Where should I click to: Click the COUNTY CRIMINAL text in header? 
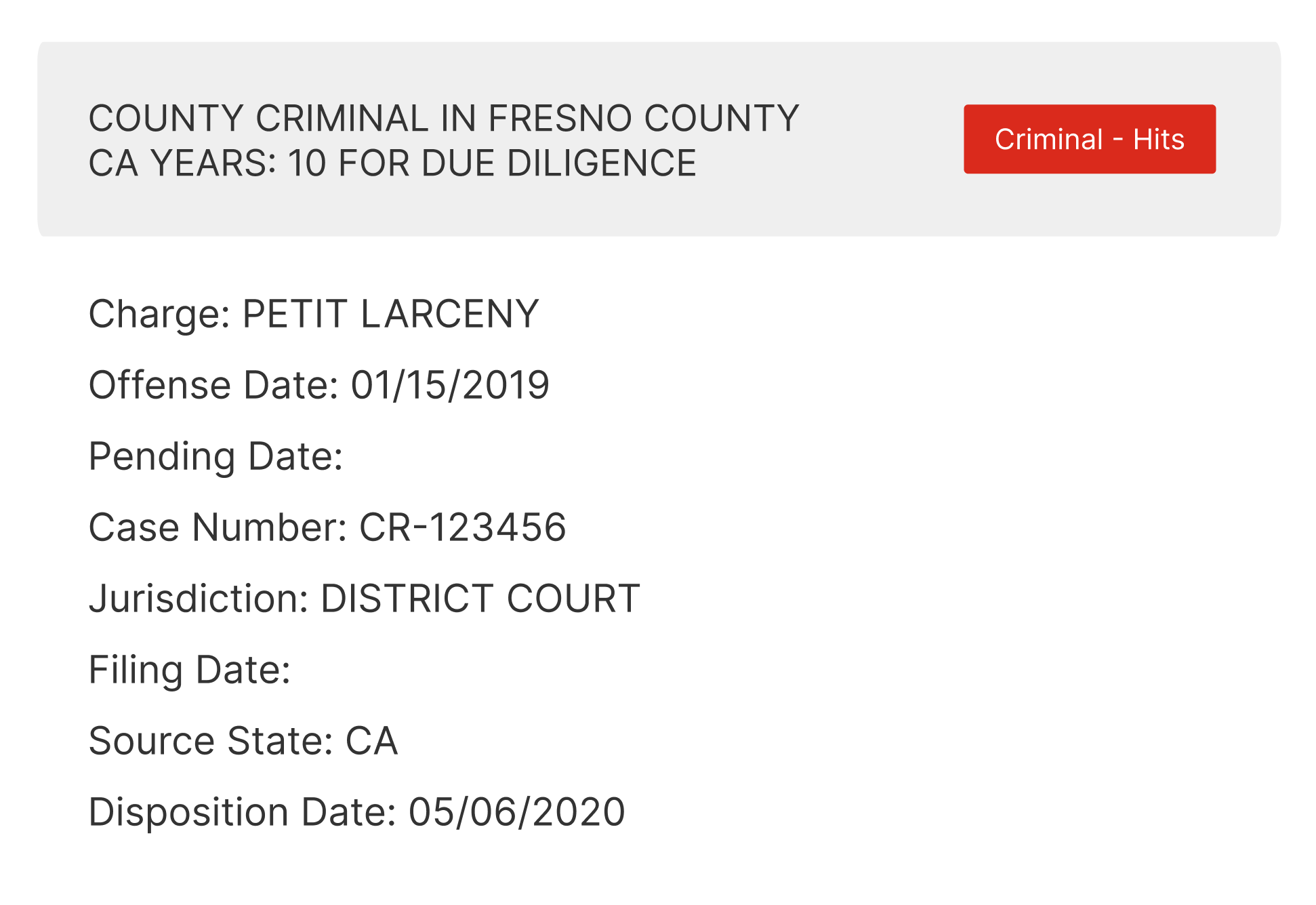258,119
